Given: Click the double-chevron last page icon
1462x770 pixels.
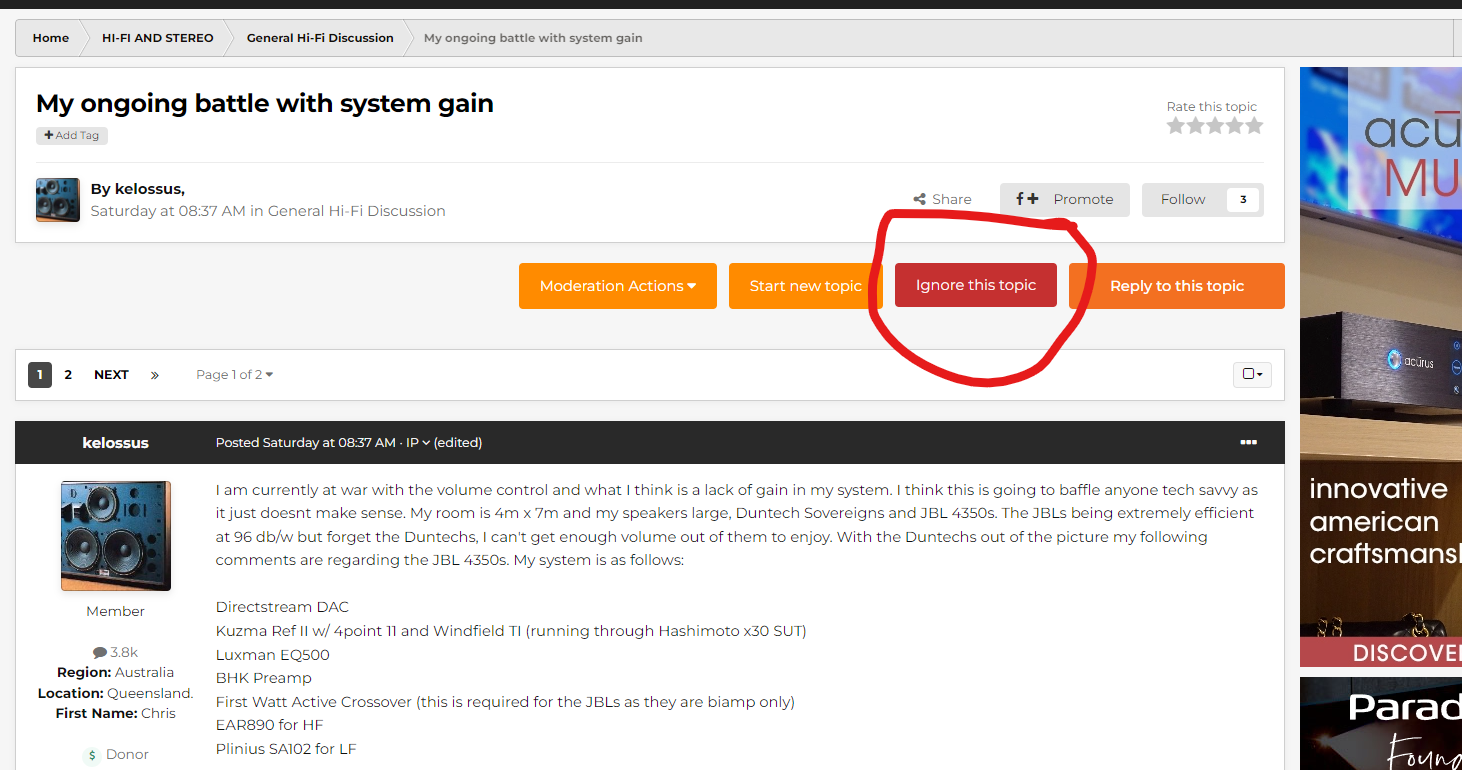Looking at the screenshot, I should (x=155, y=375).
